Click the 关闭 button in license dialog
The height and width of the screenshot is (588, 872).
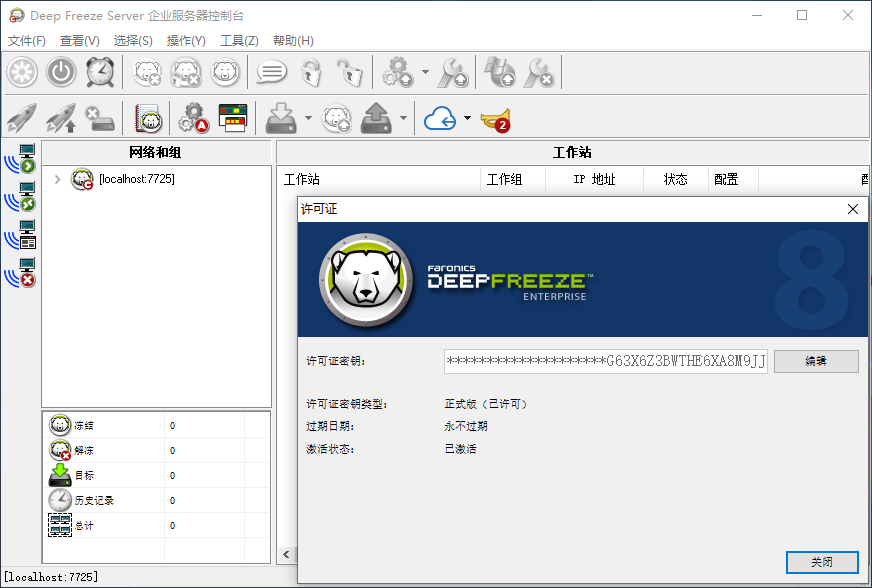click(822, 562)
